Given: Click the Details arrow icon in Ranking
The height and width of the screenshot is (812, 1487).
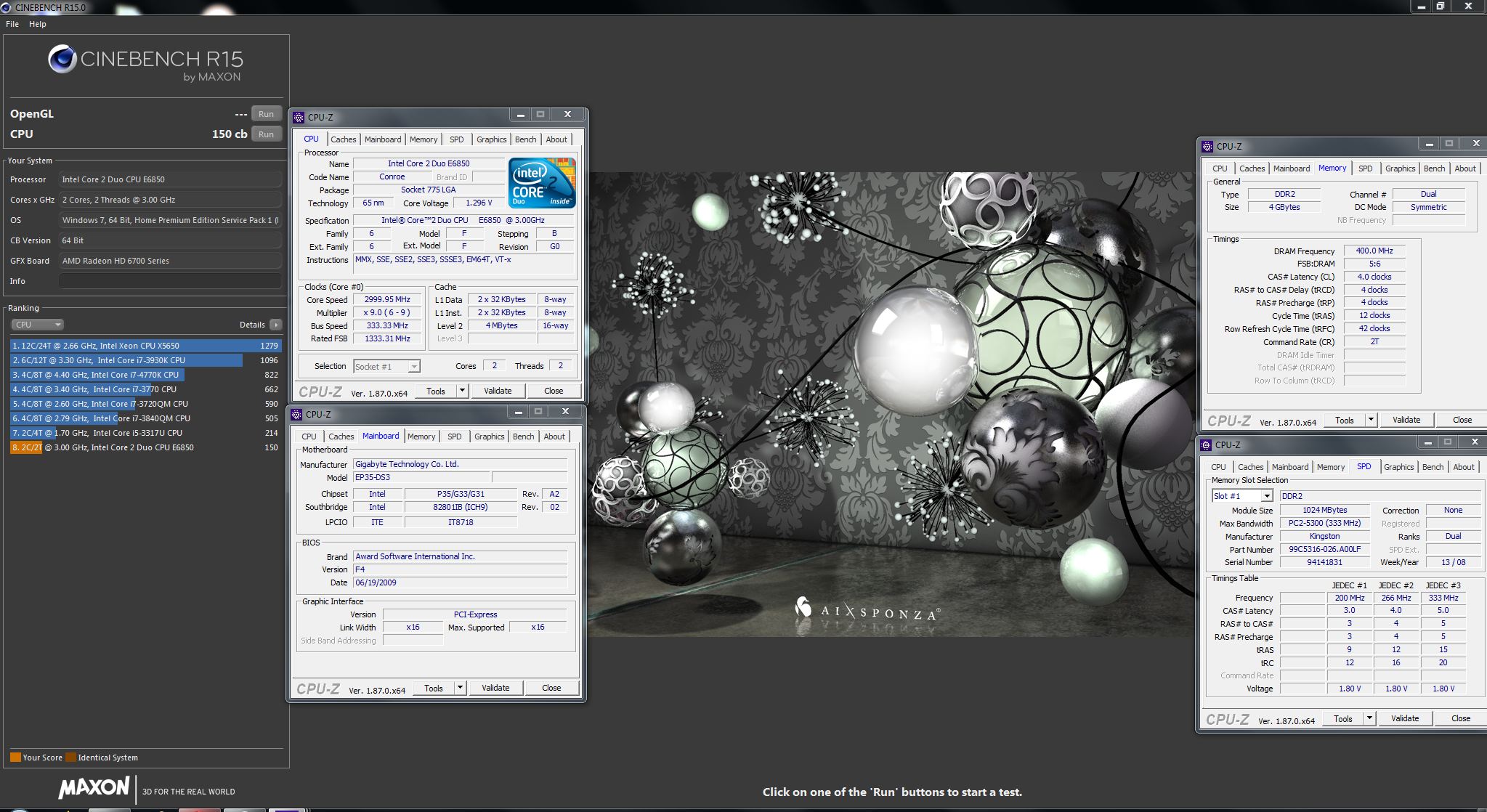Looking at the screenshot, I should [275, 325].
